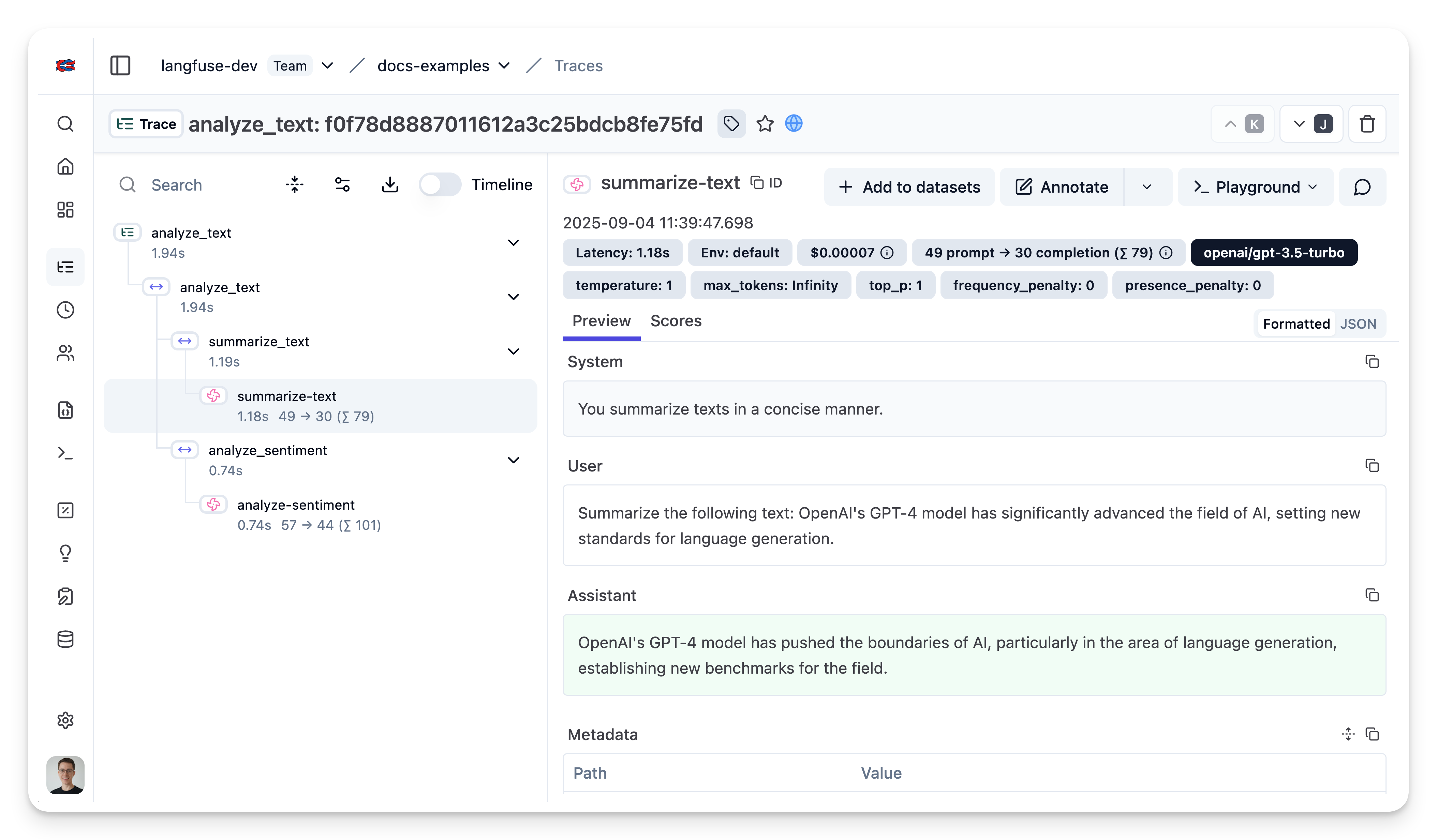The height and width of the screenshot is (840, 1437).
Task: Delete the trace with trash icon
Action: (x=1367, y=124)
